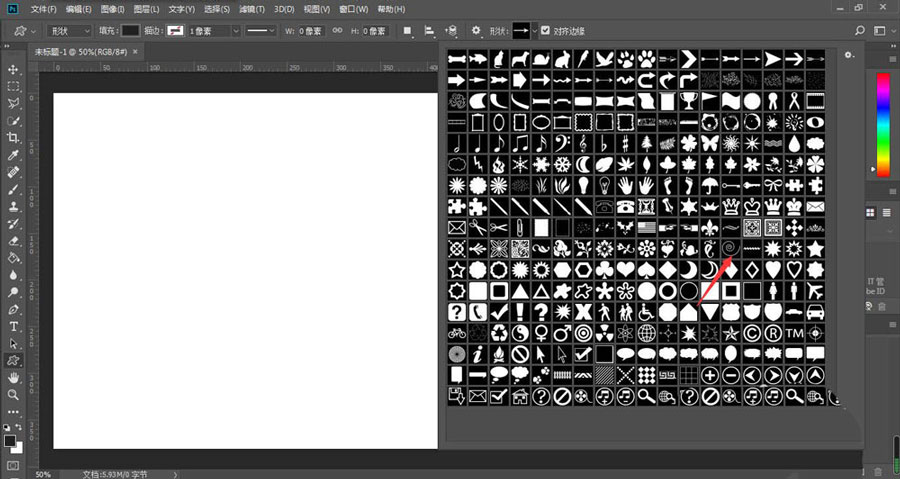
Task: Select the Eyedropper tool
Action: point(13,155)
